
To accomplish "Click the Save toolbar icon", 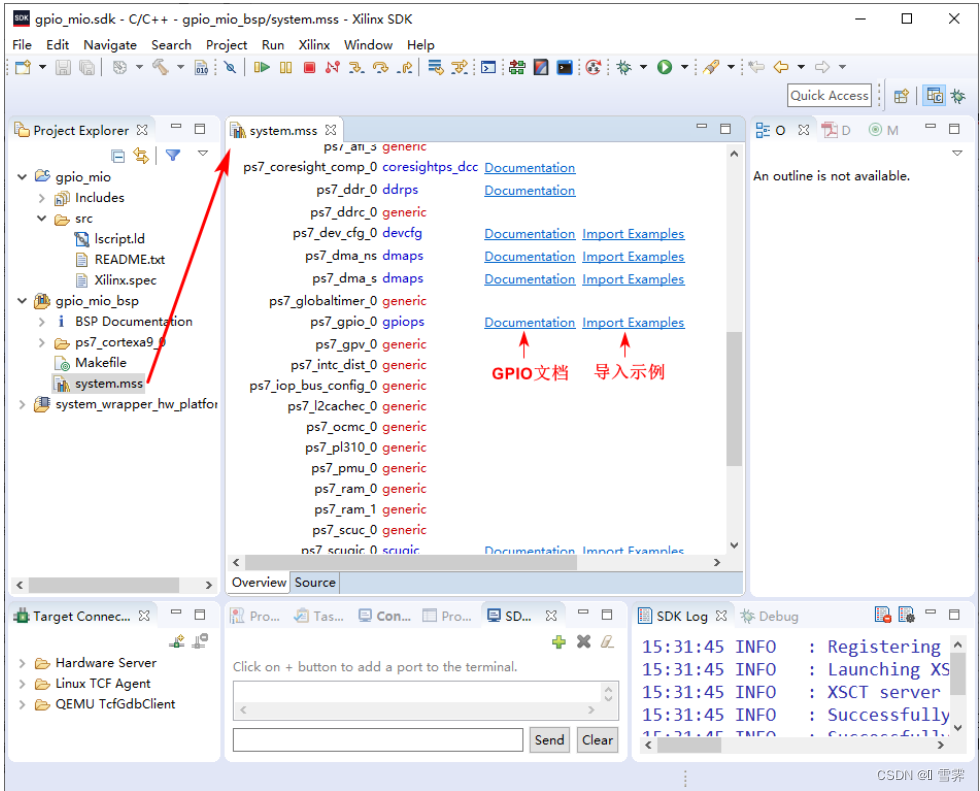I will point(63,67).
